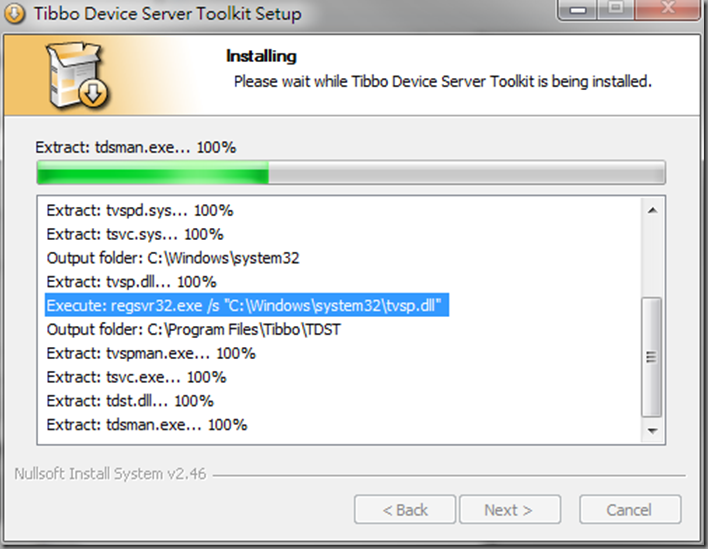
Task: Select the highlighted Execute regsvr32.exe log line
Action: pyautogui.click(x=247, y=306)
